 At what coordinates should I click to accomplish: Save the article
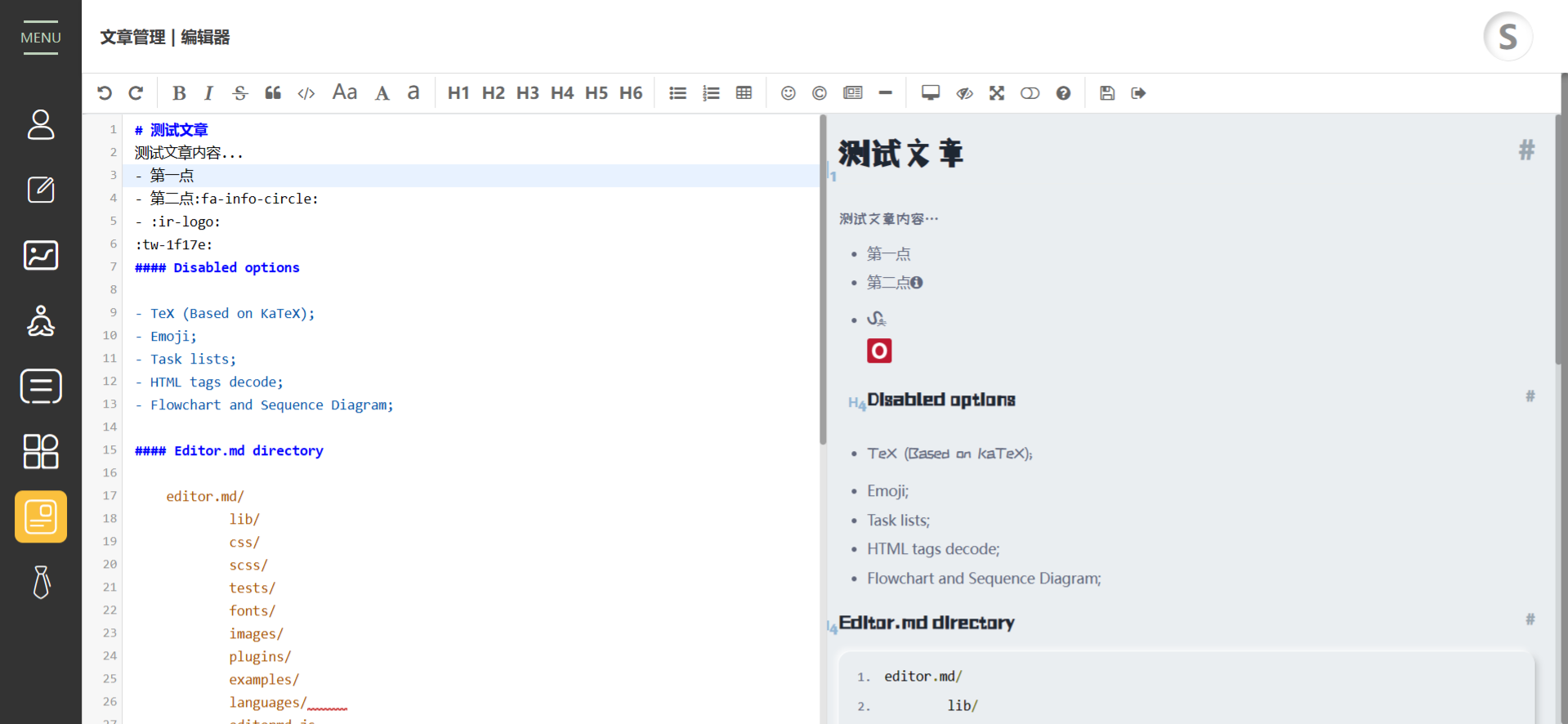pyautogui.click(x=1106, y=93)
